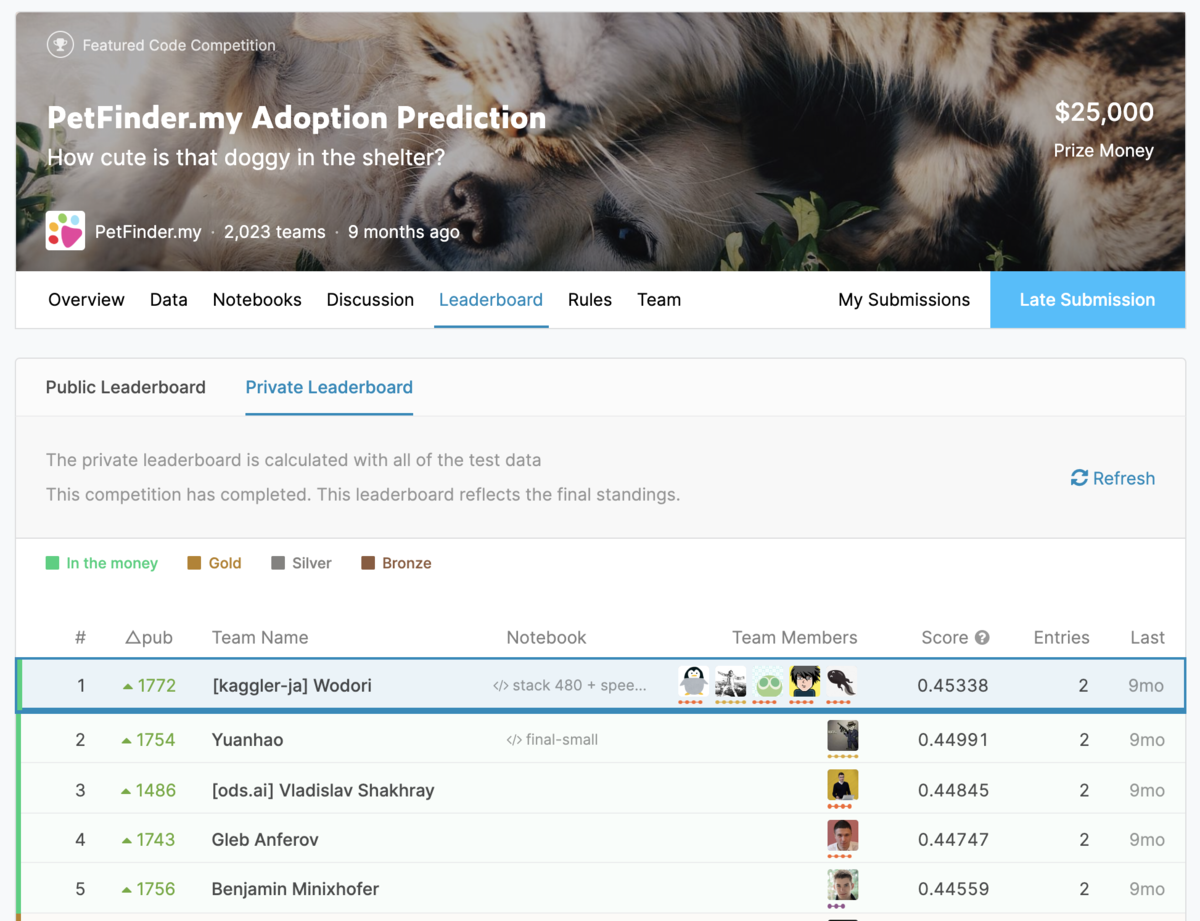Open the Overview tab
The image size is (1200, 921).
point(86,300)
